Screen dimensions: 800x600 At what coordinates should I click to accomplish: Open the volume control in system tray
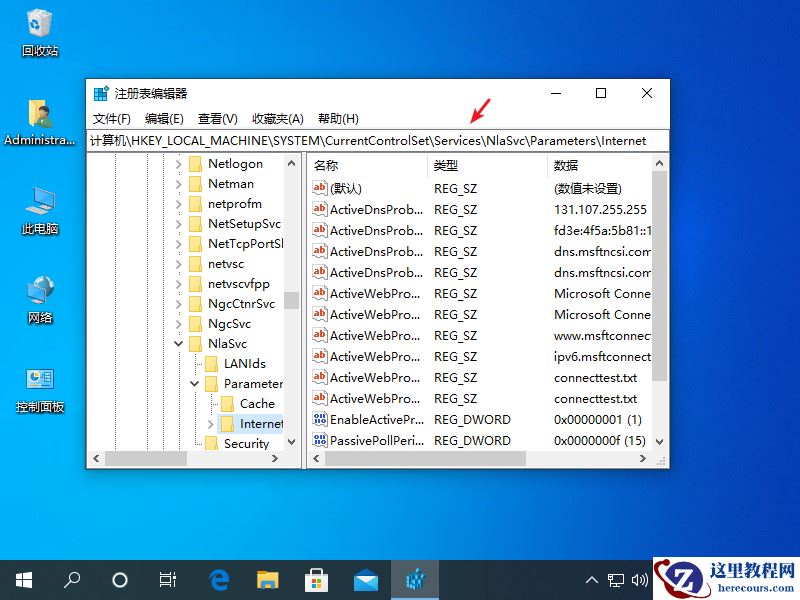[641, 579]
